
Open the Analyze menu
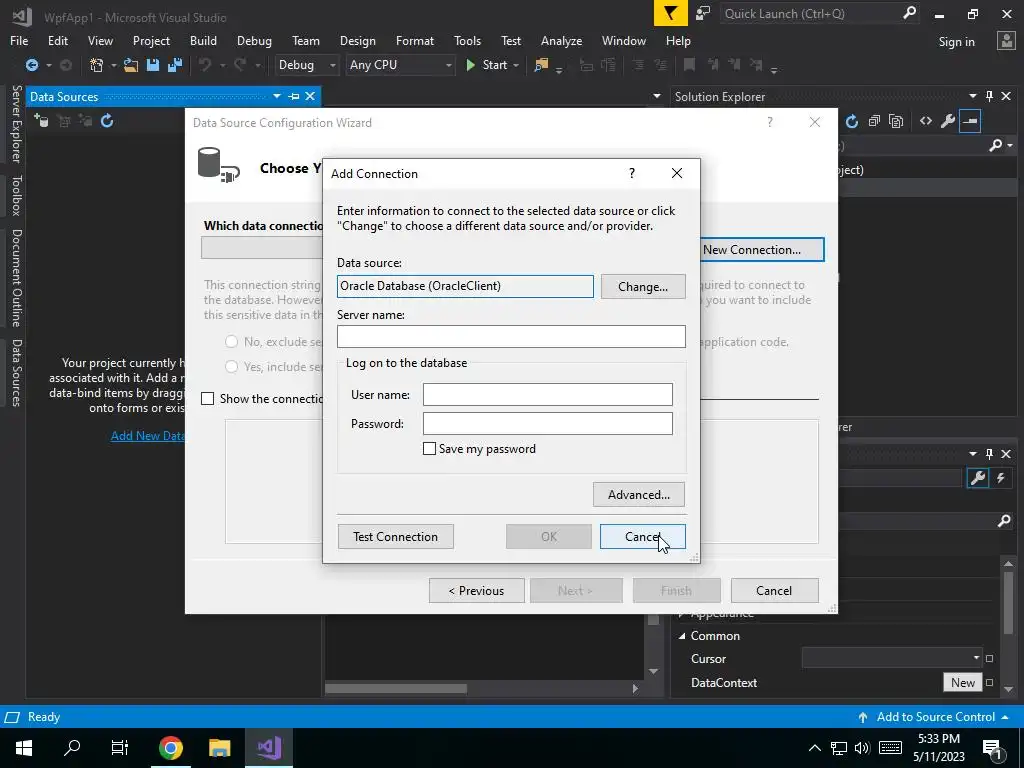pos(561,40)
